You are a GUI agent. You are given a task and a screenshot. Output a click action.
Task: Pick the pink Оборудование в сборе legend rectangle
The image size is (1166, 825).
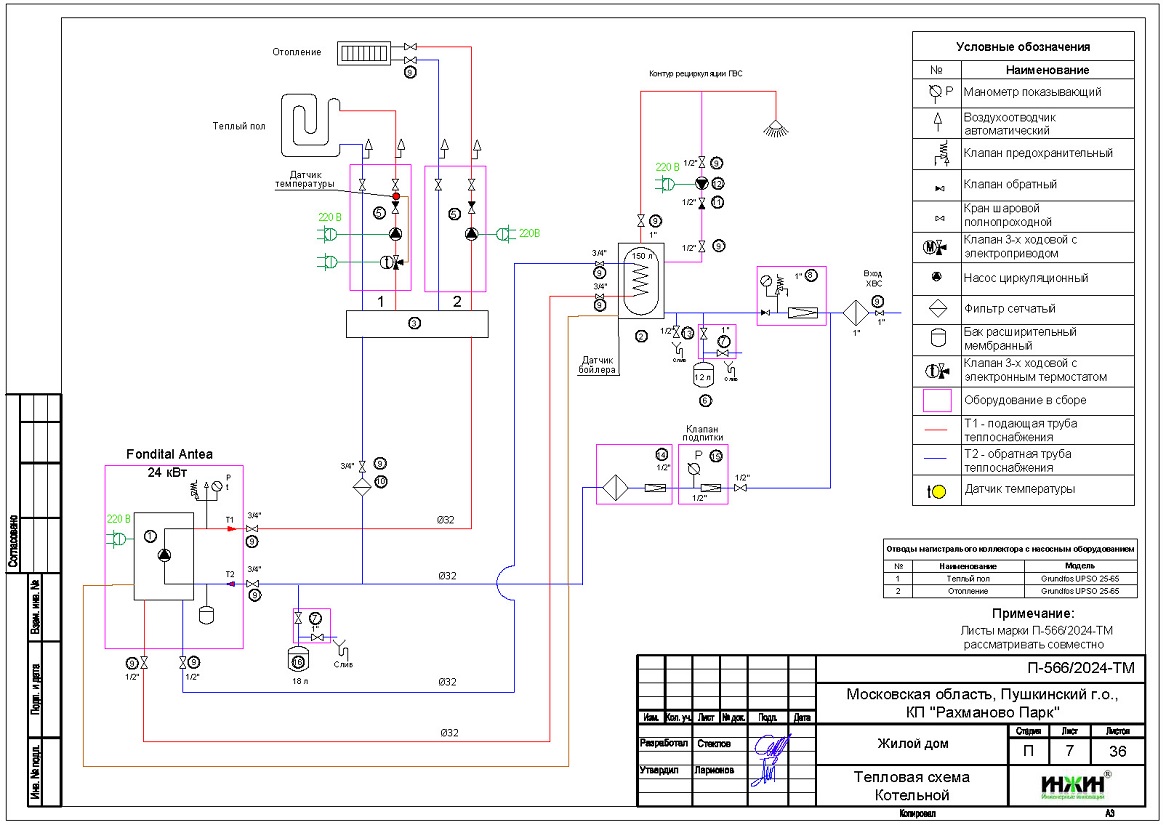coord(936,400)
